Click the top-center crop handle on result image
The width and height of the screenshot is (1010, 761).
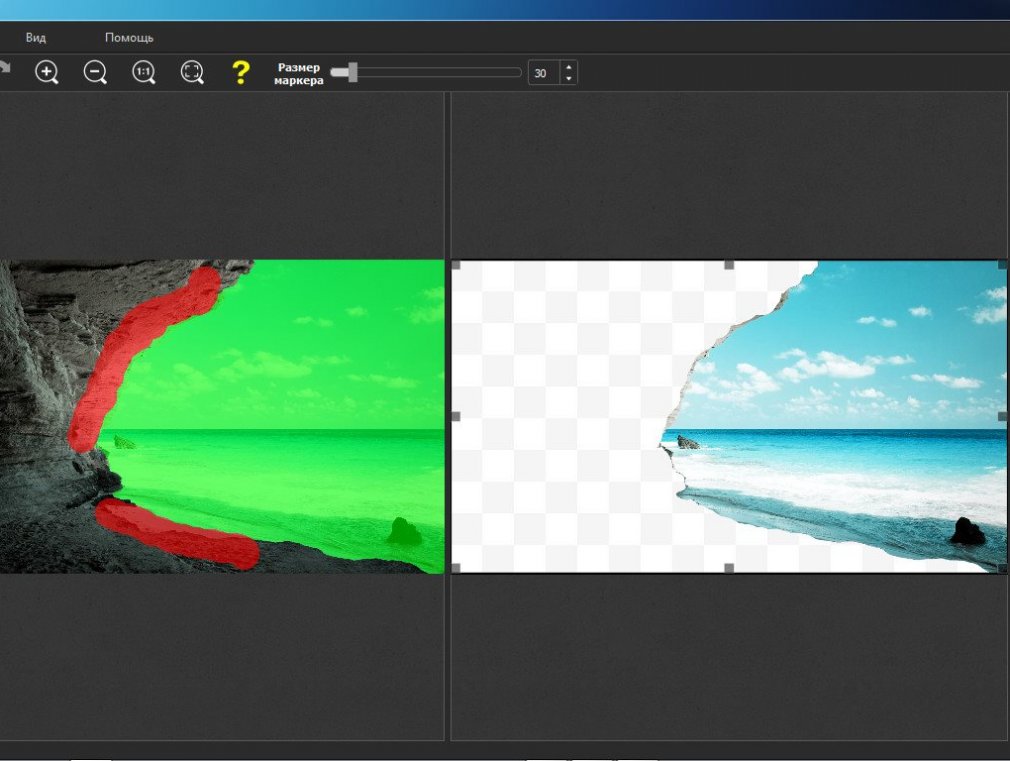[x=729, y=265]
